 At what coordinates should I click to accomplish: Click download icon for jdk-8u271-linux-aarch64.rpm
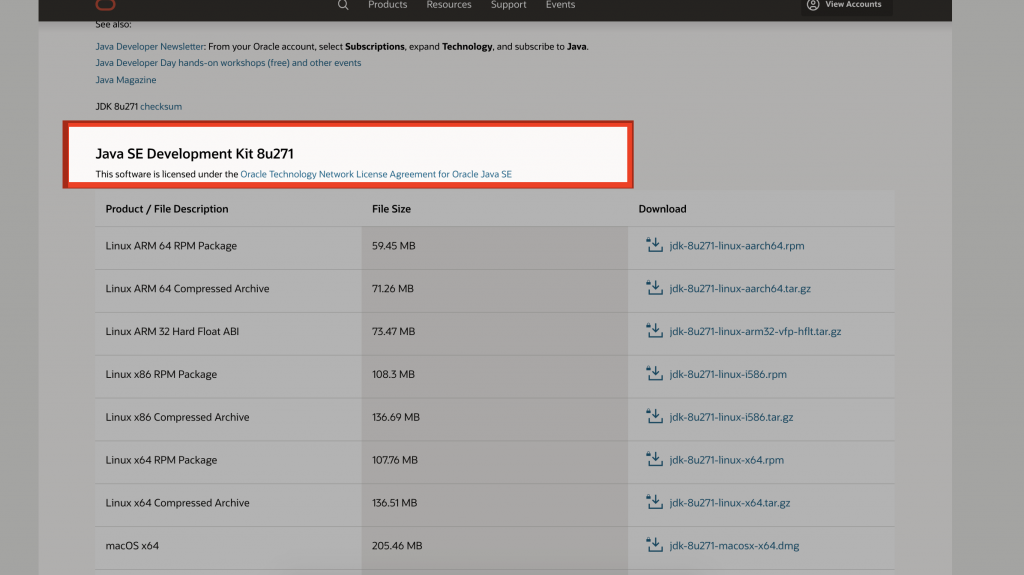654,245
